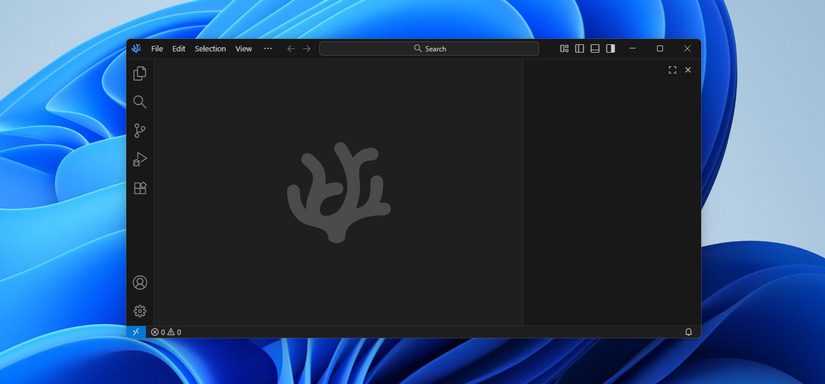Open Customize Layout control
Screen dimensions: 825x384
(x=564, y=48)
